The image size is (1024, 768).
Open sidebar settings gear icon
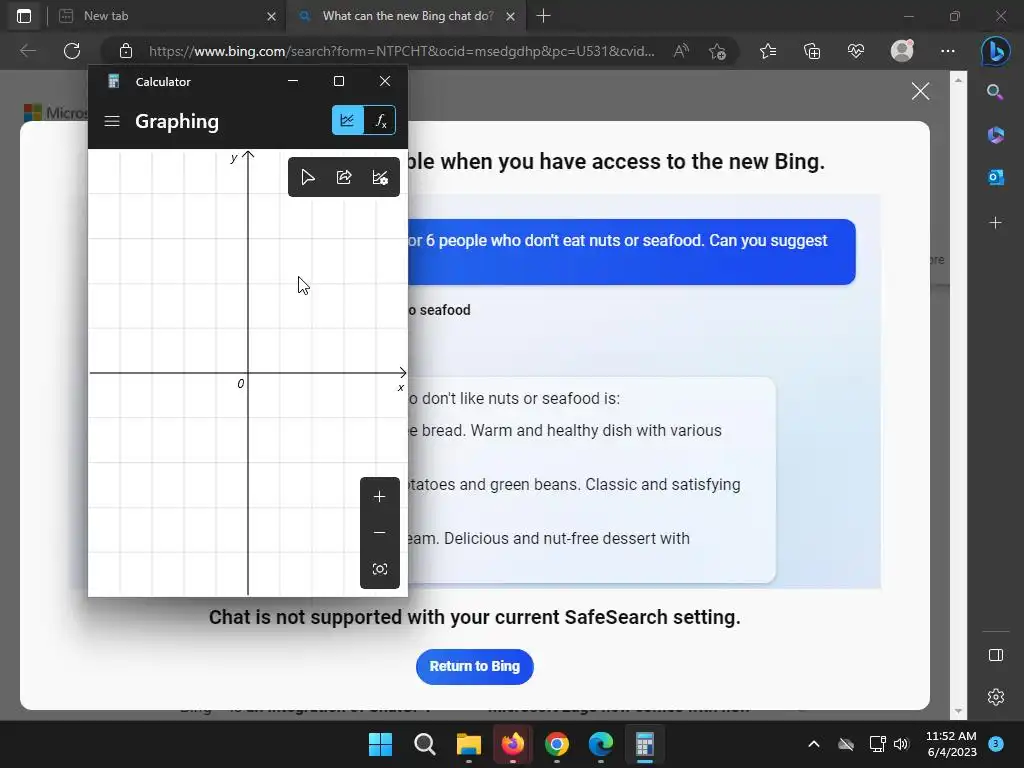(x=995, y=697)
